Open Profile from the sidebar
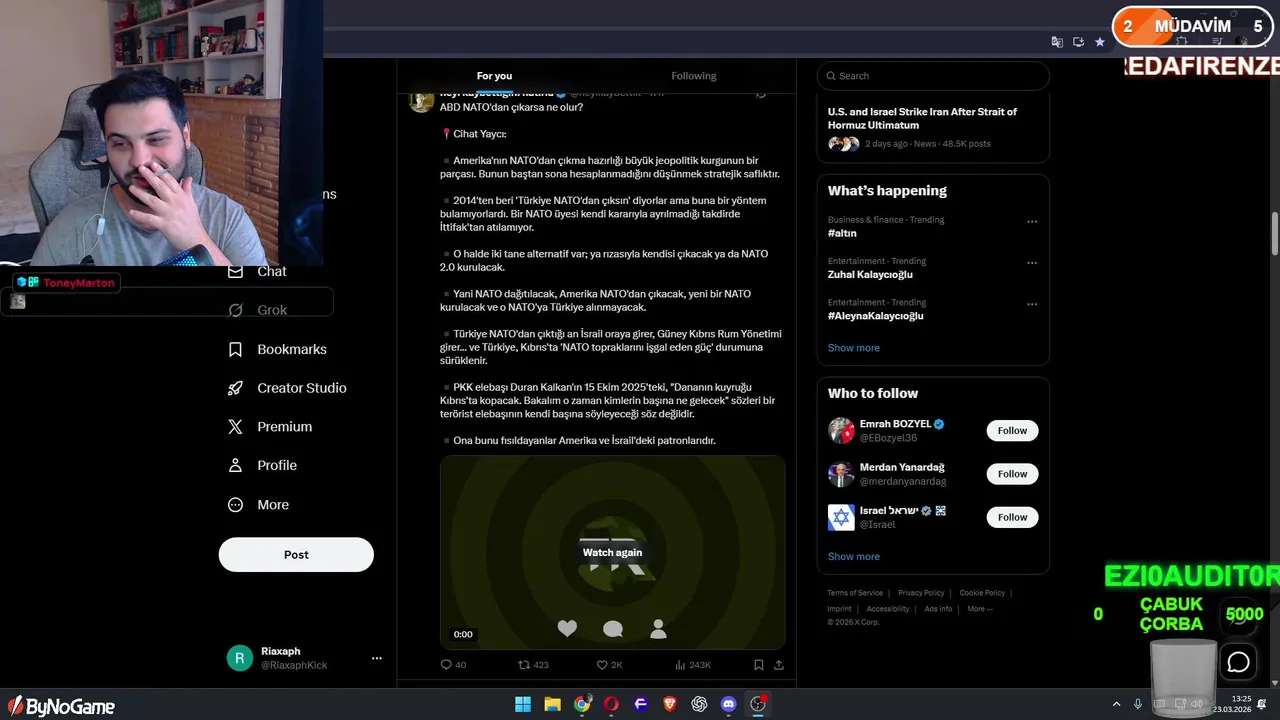Viewport: 1280px width, 720px height. coord(262,465)
